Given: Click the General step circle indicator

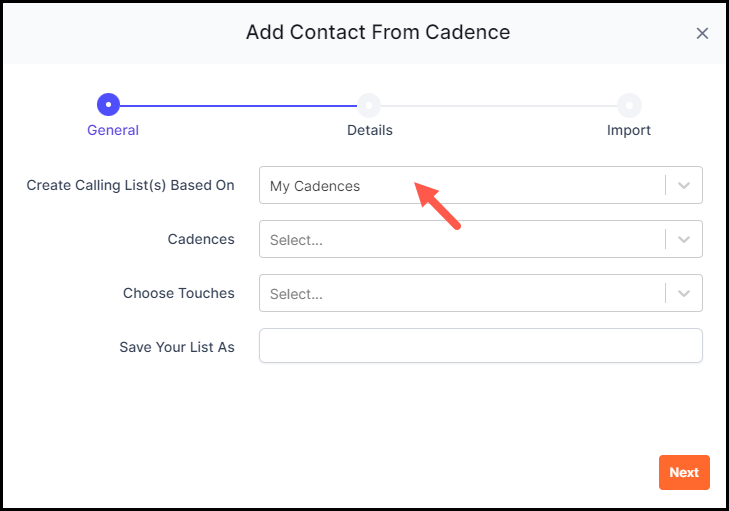Looking at the screenshot, I should (x=108, y=105).
